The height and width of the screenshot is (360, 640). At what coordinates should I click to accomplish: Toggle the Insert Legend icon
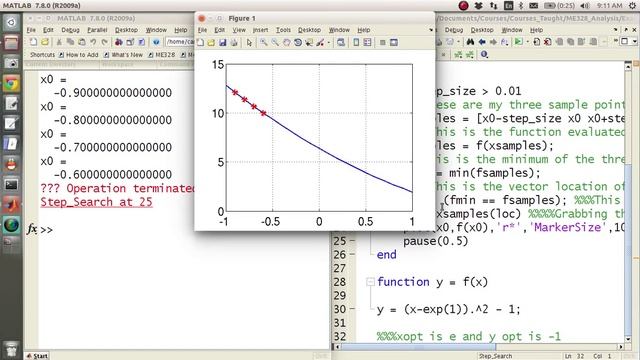click(367, 42)
